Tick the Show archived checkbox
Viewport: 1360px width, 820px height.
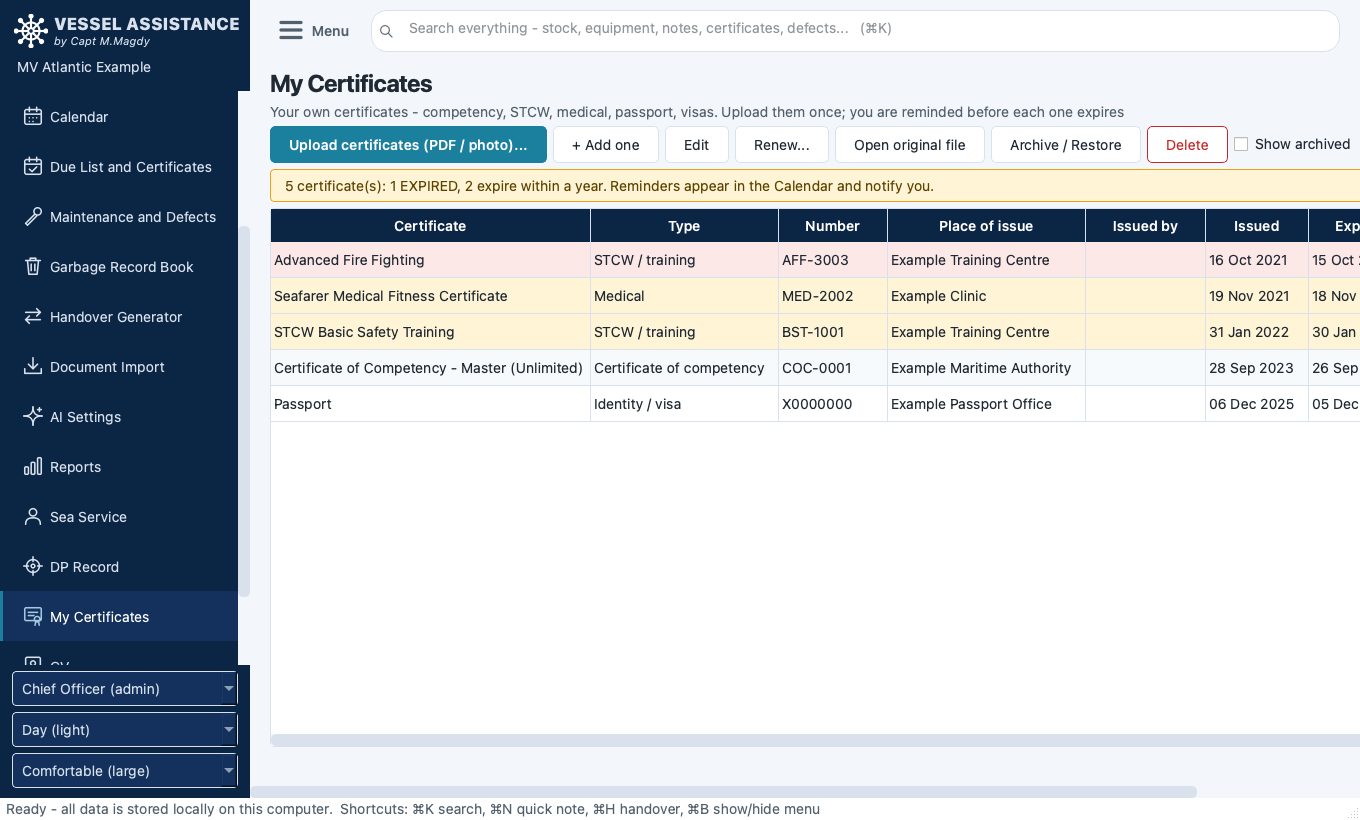coord(1241,144)
